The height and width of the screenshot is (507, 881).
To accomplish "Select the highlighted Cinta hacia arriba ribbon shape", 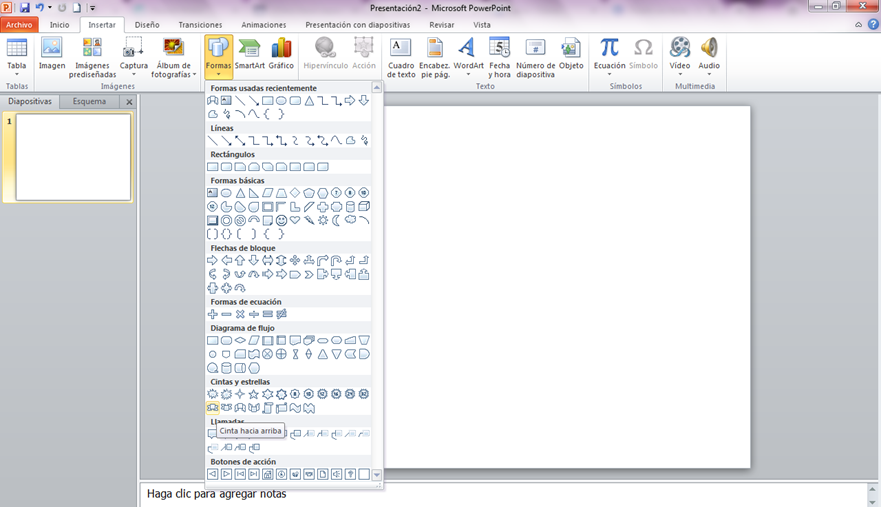I will (212, 408).
